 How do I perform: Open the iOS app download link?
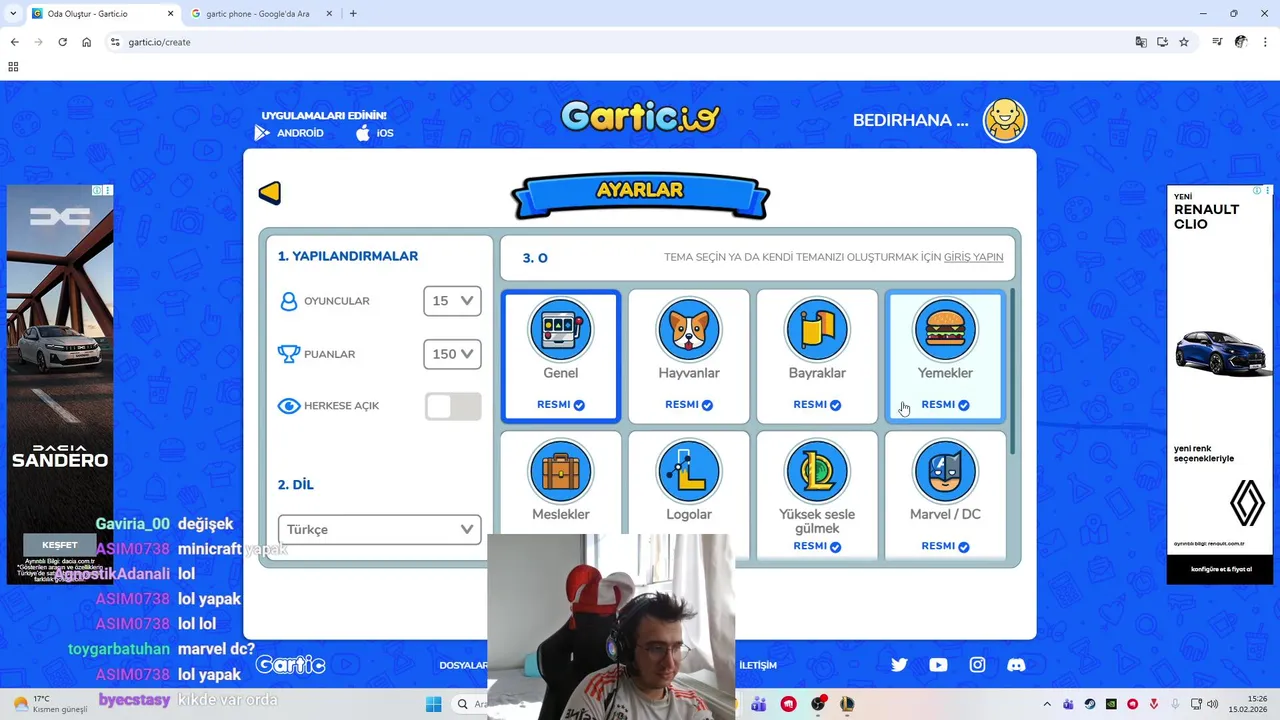point(375,133)
